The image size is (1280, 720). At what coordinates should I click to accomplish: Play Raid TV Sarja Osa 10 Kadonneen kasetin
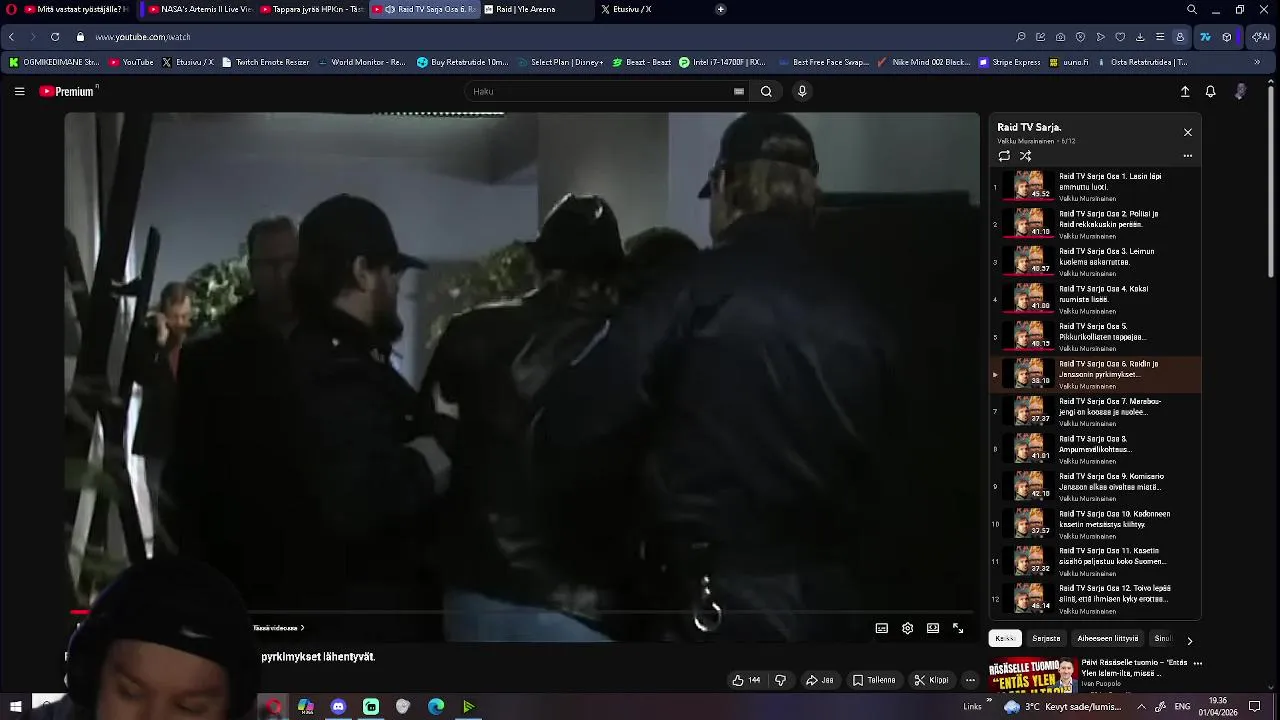click(1095, 524)
